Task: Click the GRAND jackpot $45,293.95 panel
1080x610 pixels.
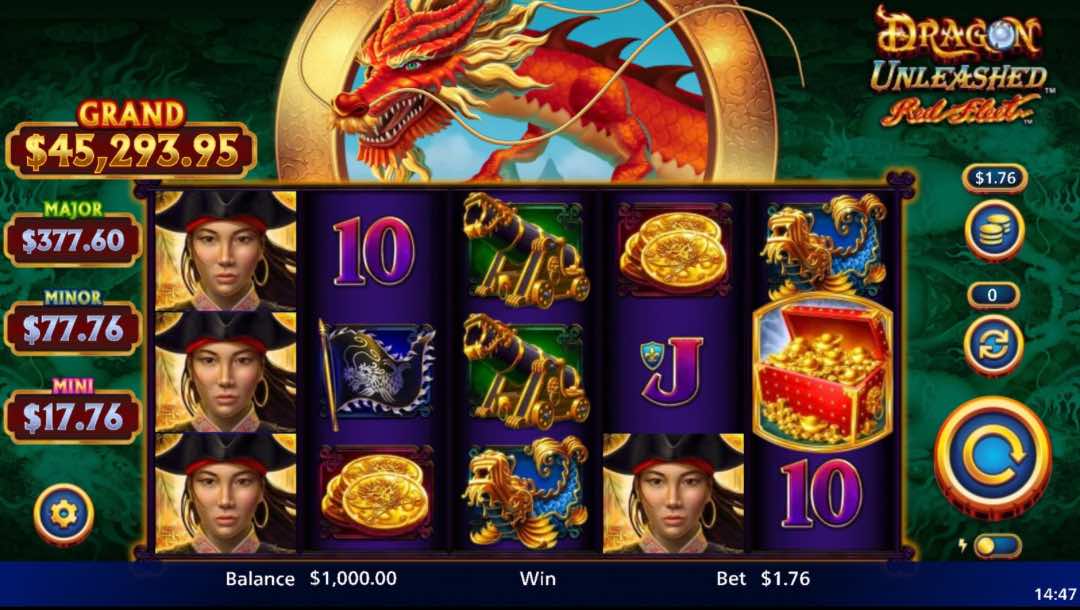Action: [x=131, y=140]
